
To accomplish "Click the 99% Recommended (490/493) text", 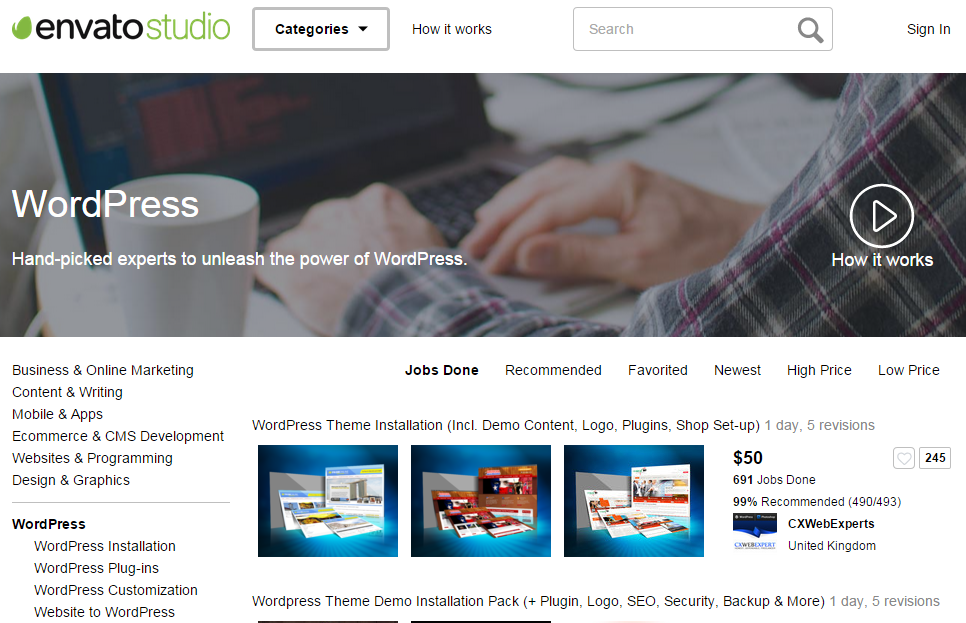I will click(817, 502).
